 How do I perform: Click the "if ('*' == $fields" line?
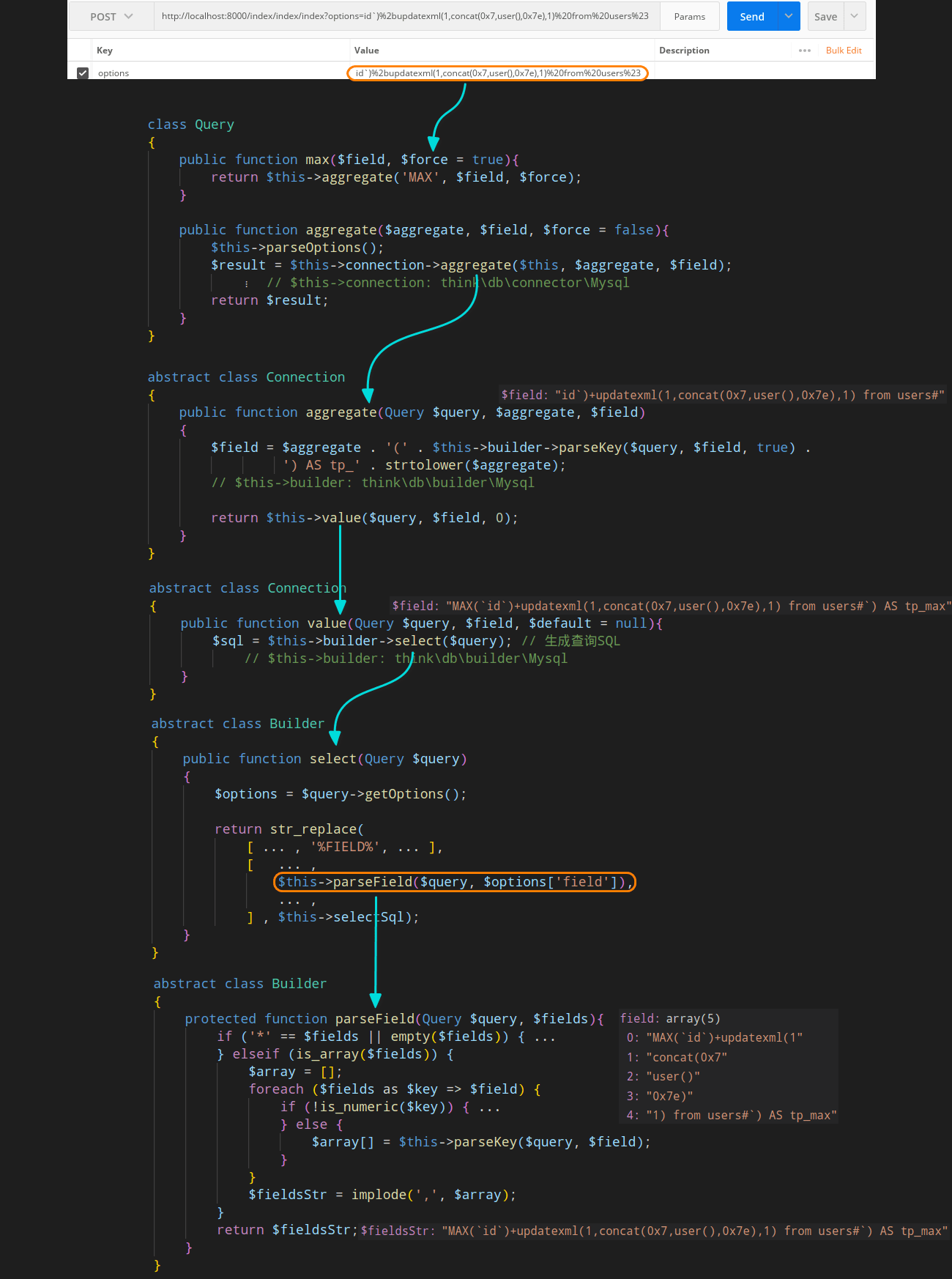387,1037
